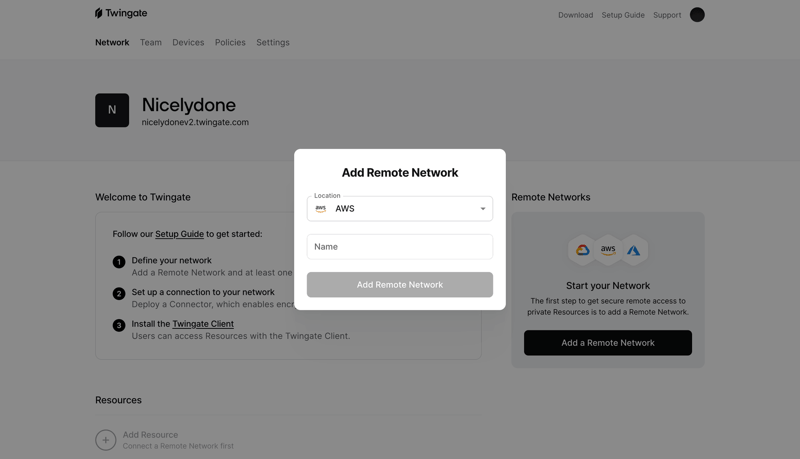Click the plus icon next to Add Resource
800x459 pixels.
pyautogui.click(x=106, y=440)
